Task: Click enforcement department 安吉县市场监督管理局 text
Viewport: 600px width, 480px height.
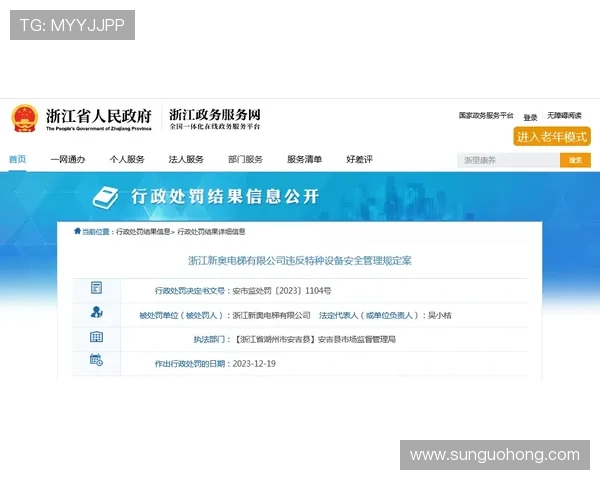Action: pyautogui.click(x=357, y=339)
